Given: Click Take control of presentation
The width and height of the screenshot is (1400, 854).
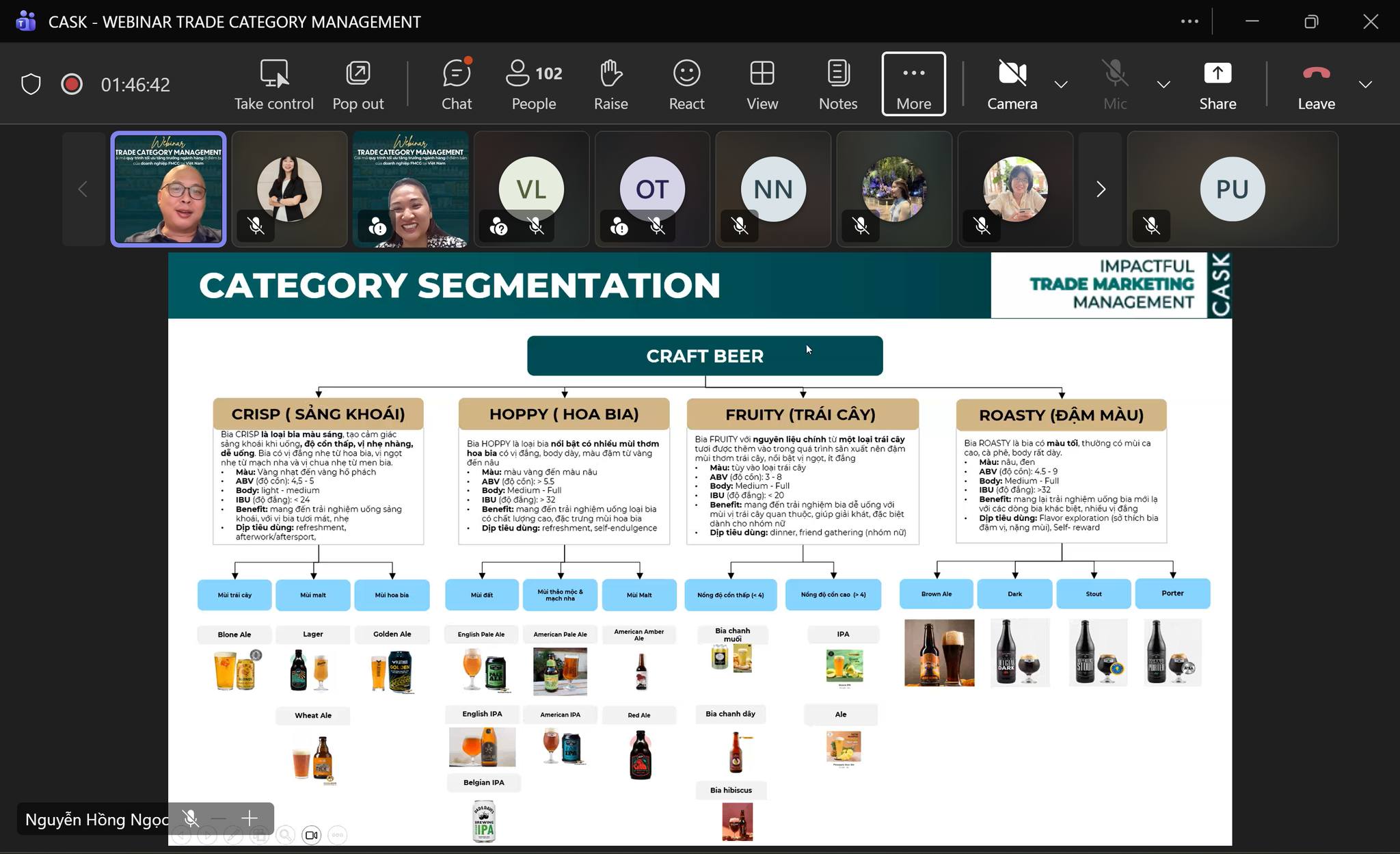Looking at the screenshot, I should (x=274, y=84).
